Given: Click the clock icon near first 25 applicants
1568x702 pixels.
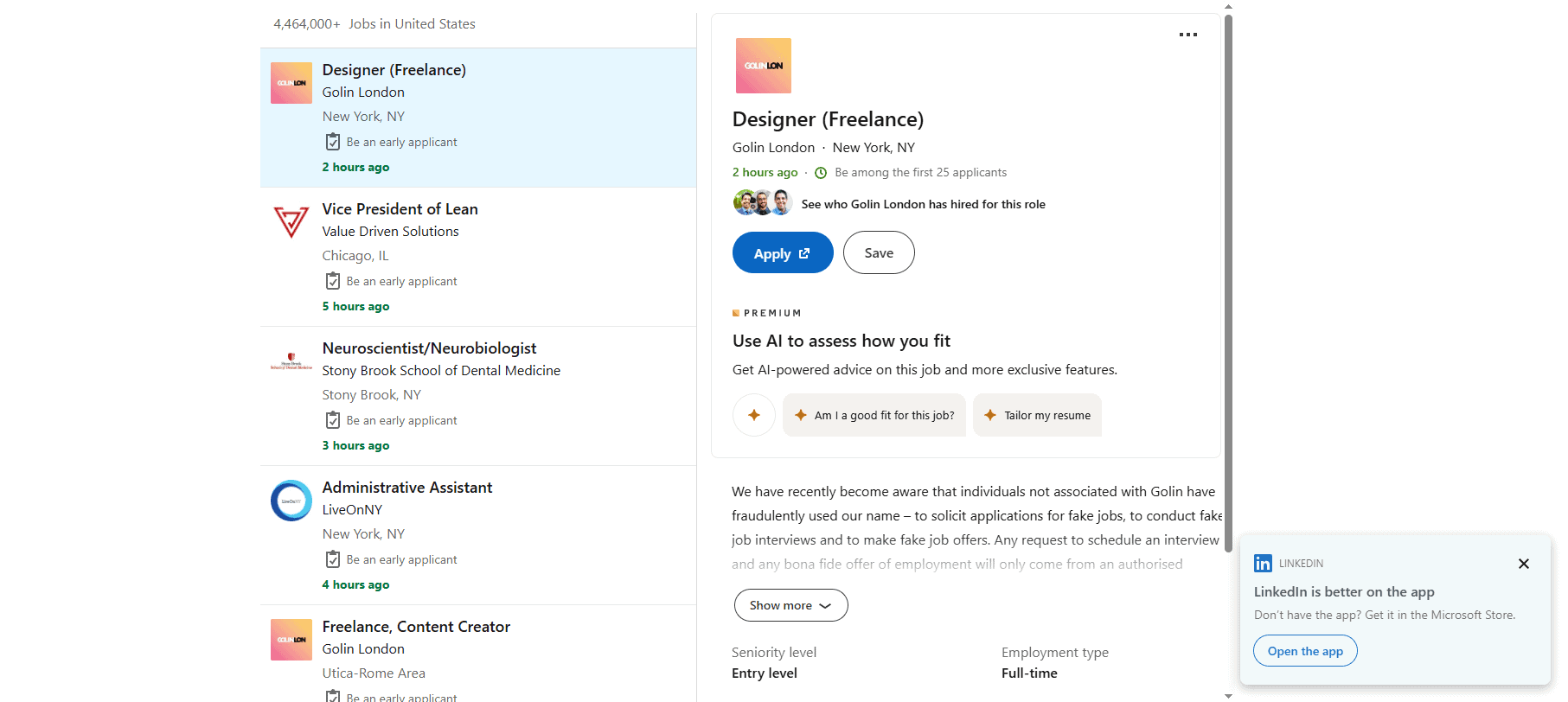Looking at the screenshot, I should [x=821, y=173].
